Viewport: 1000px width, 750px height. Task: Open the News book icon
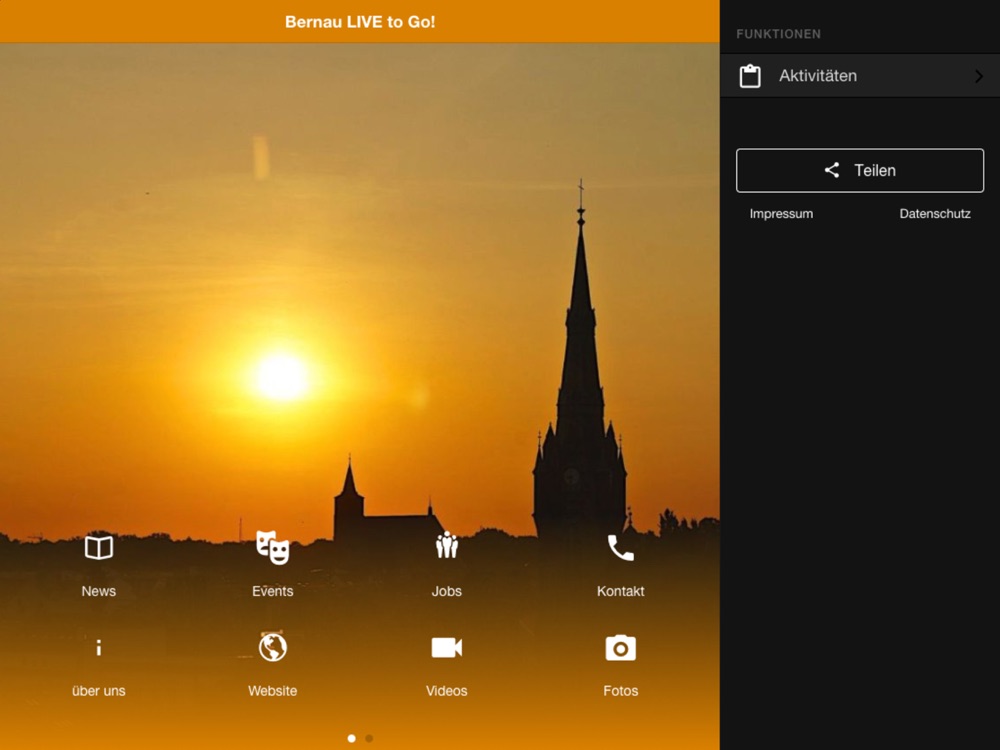click(99, 547)
